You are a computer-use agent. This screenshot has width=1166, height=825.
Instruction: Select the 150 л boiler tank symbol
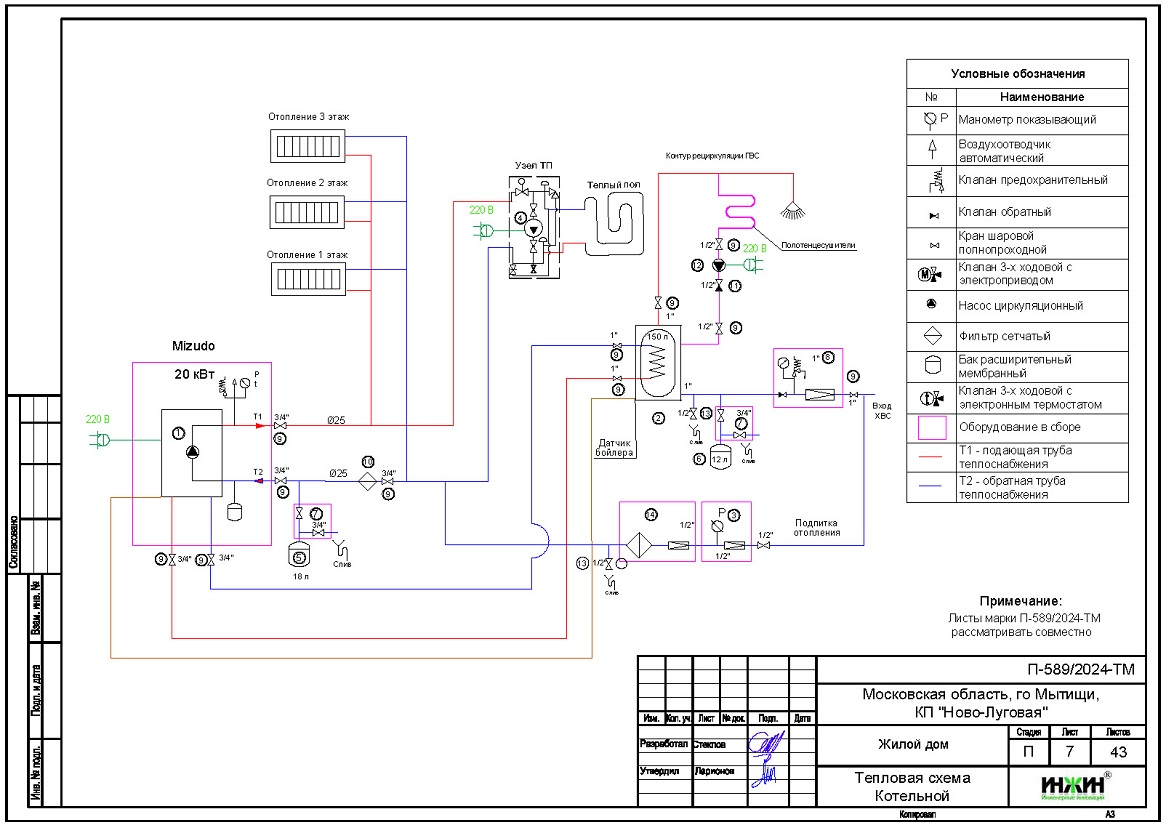[656, 362]
